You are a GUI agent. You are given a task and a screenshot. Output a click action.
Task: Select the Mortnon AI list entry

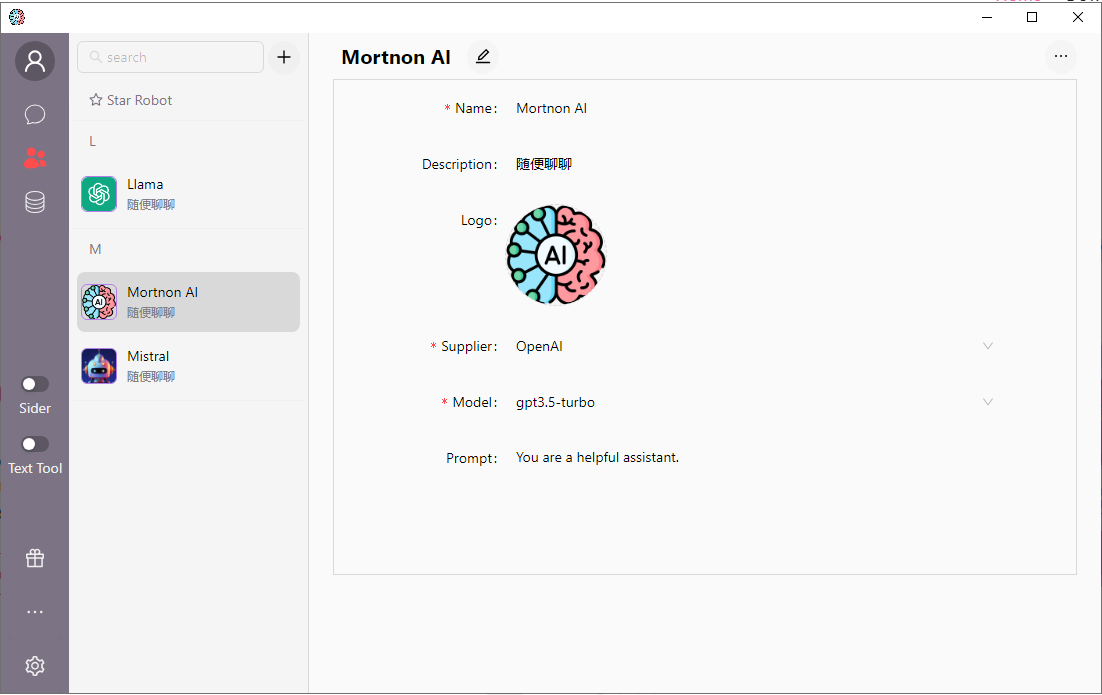pyautogui.click(x=188, y=302)
